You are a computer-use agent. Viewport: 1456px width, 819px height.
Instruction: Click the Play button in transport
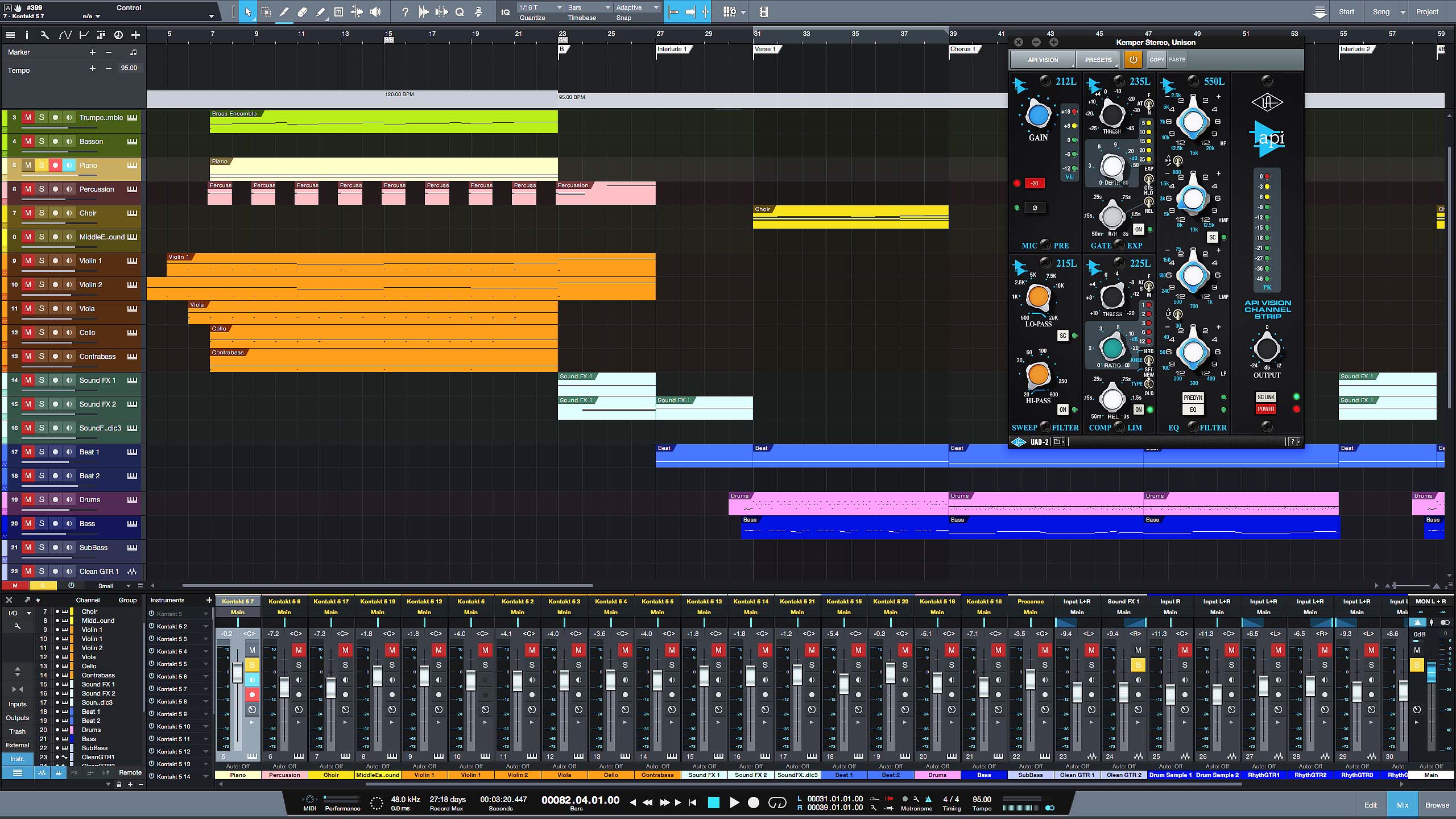pos(734,803)
